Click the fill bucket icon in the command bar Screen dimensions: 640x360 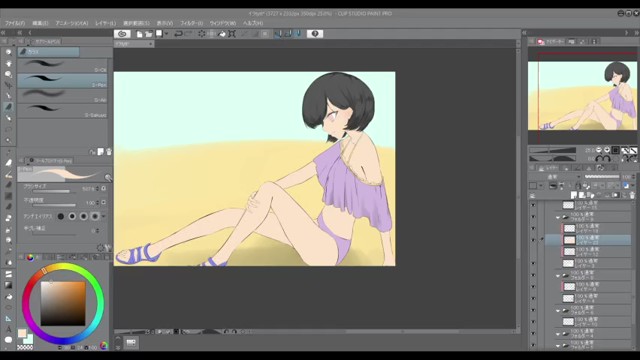tap(222, 34)
